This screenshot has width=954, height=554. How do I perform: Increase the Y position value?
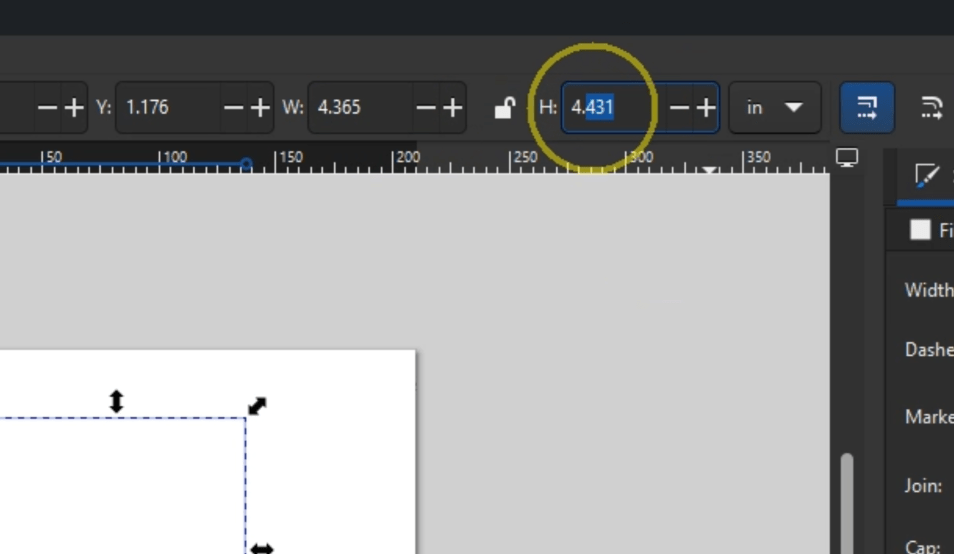(x=260, y=107)
